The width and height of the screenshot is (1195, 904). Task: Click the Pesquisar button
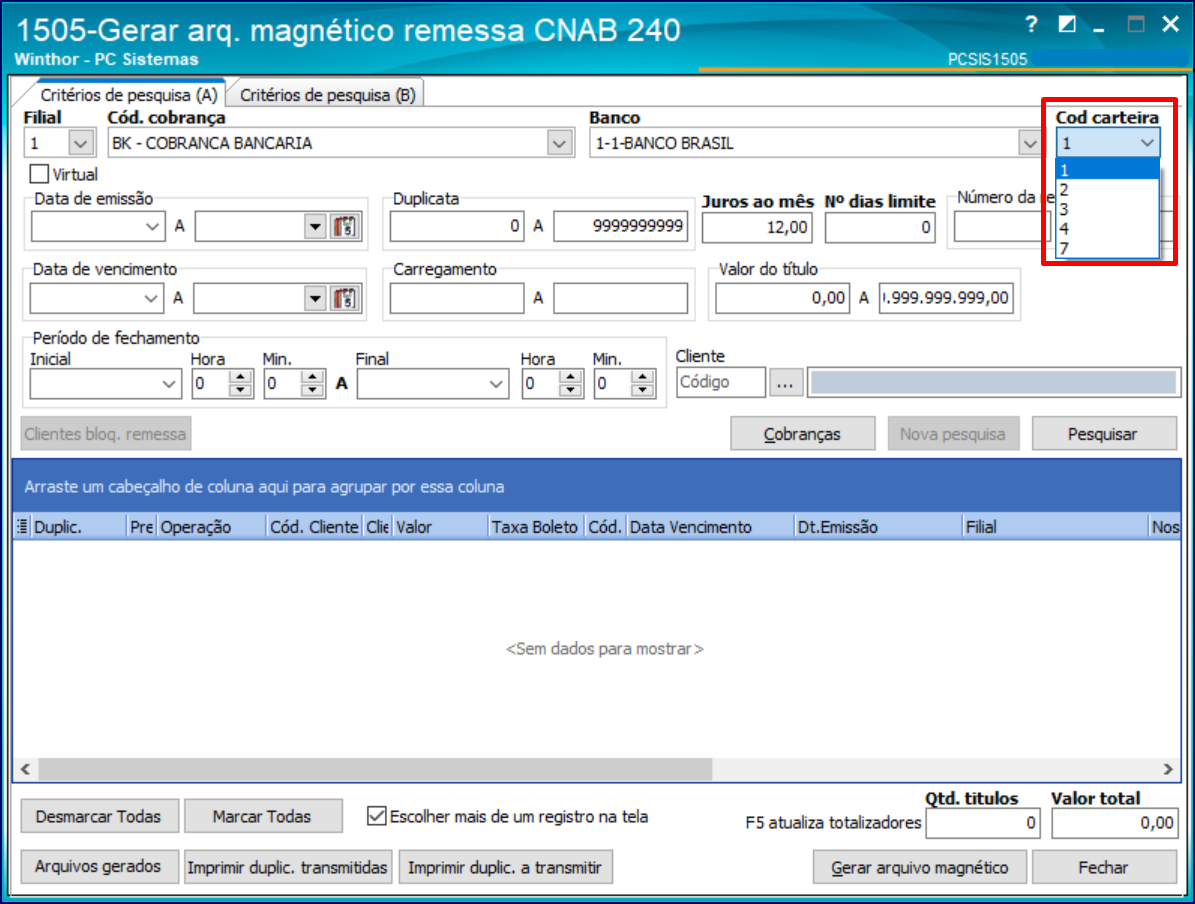1104,434
